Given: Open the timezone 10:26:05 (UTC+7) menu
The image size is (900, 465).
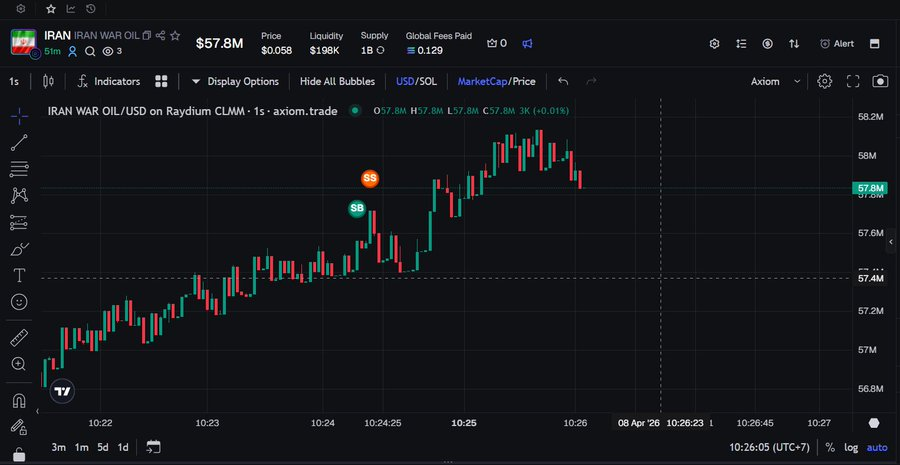Looking at the screenshot, I should tap(769, 447).
